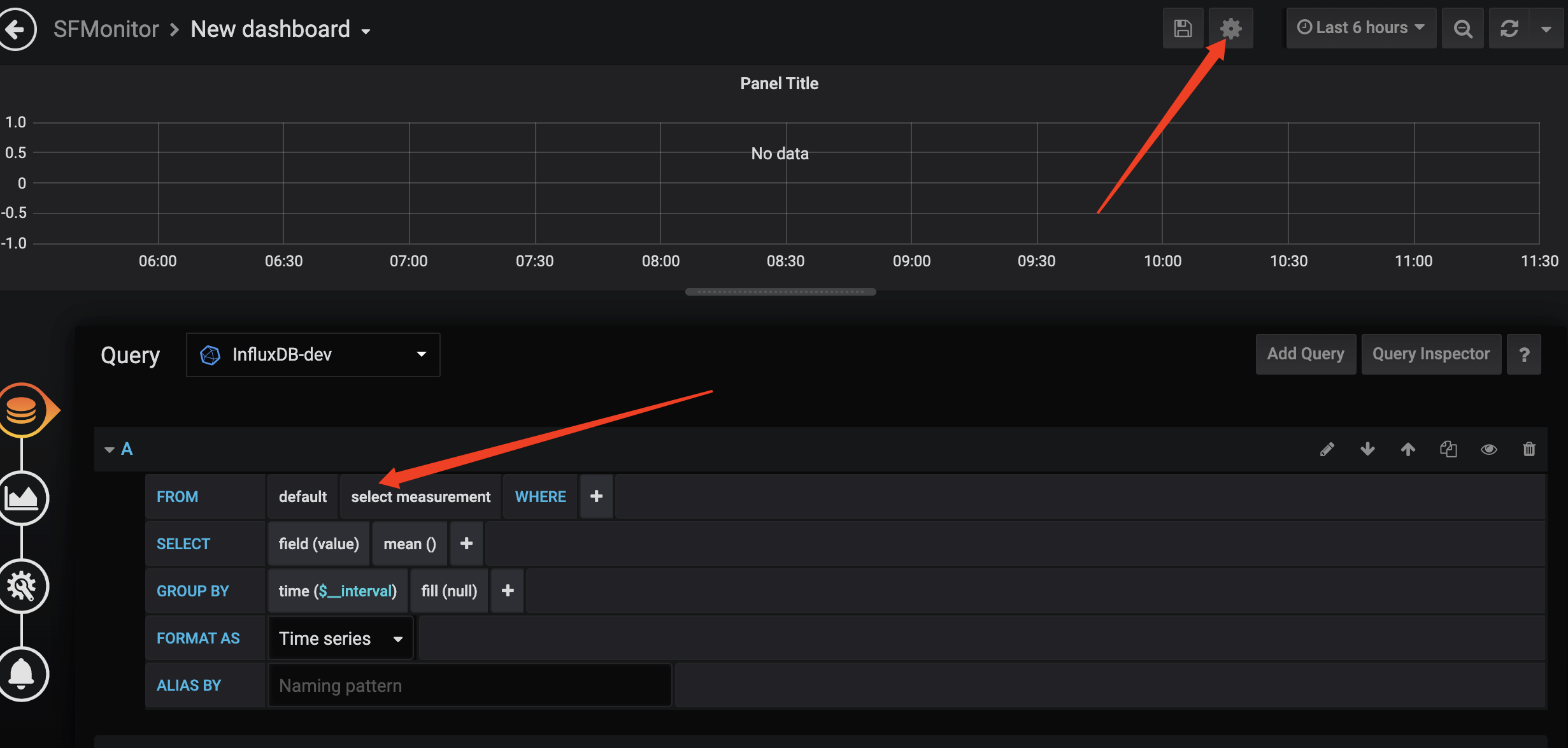Image resolution: width=1568 pixels, height=748 pixels.
Task: Move query A down
Action: coord(1367,449)
